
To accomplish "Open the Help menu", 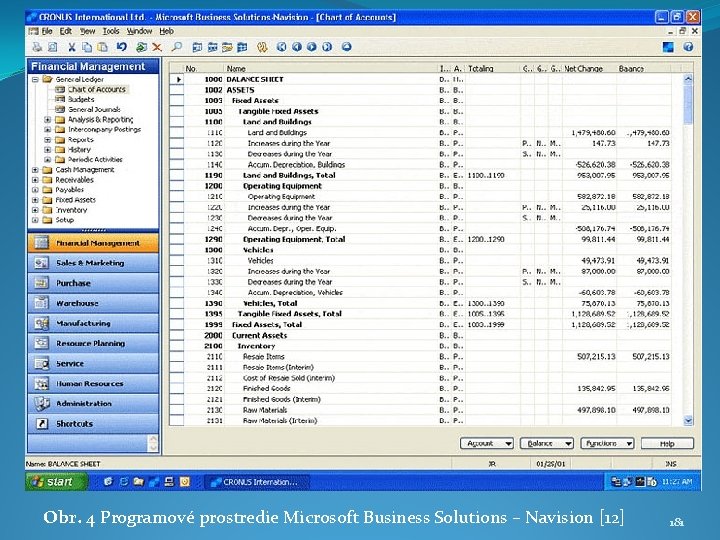I will click(167, 31).
